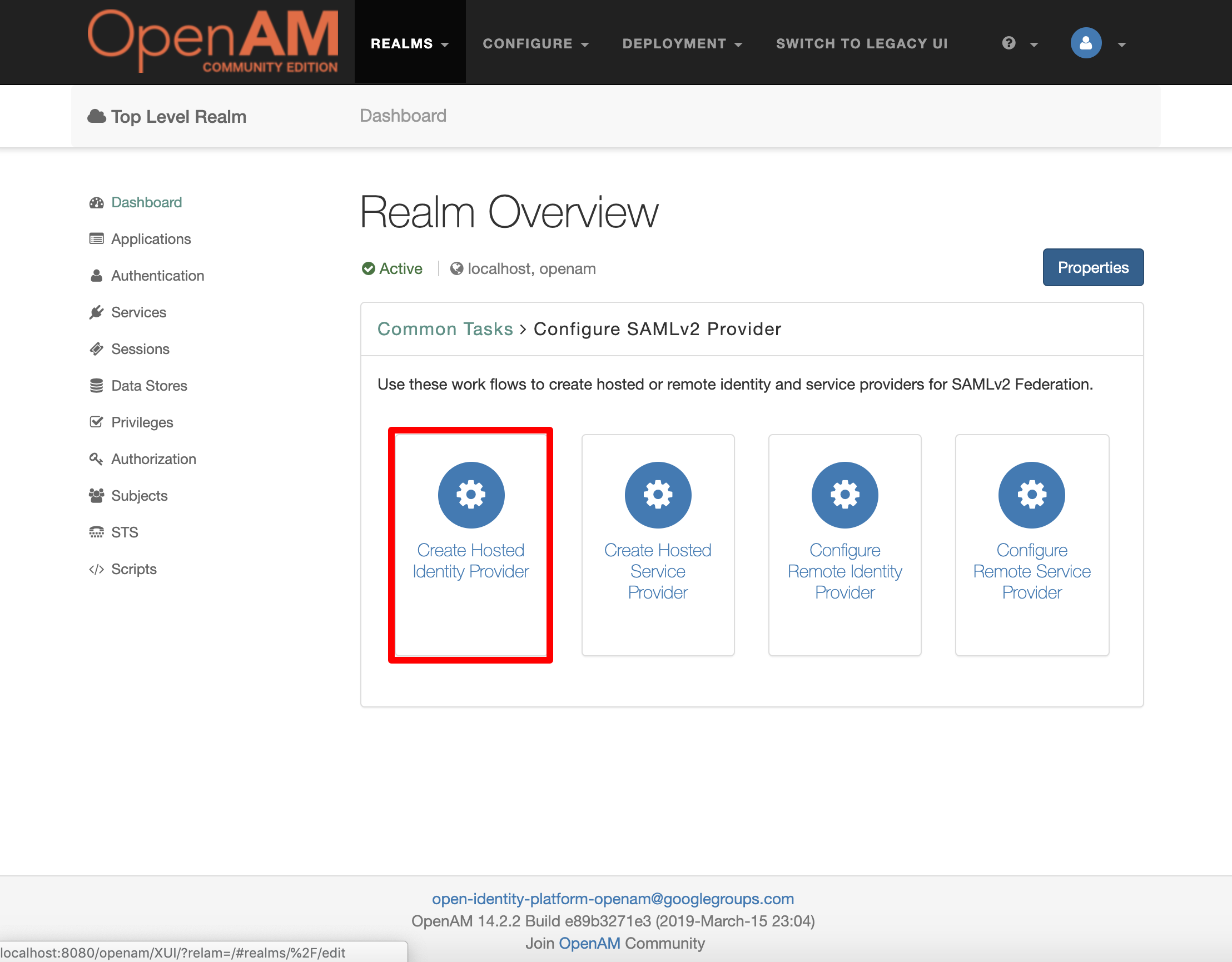Click the Dashboard breadcrumb text
1232x962 pixels.
coord(403,116)
